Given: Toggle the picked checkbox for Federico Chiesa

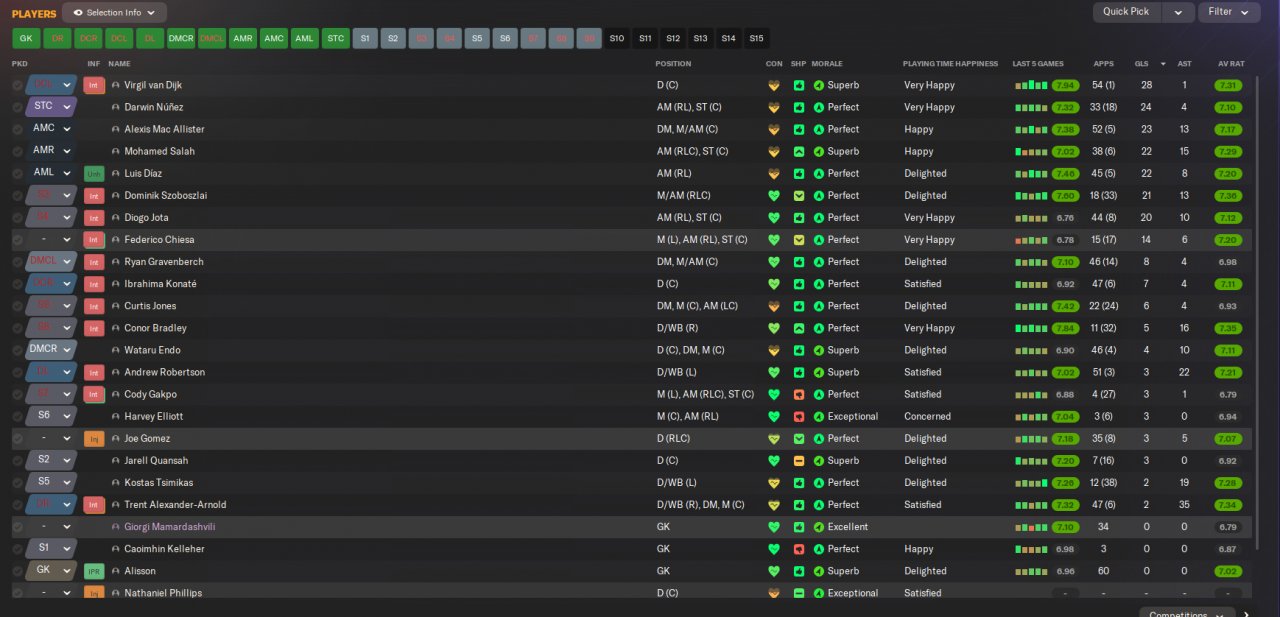Looking at the screenshot, I should click(17, 240).
